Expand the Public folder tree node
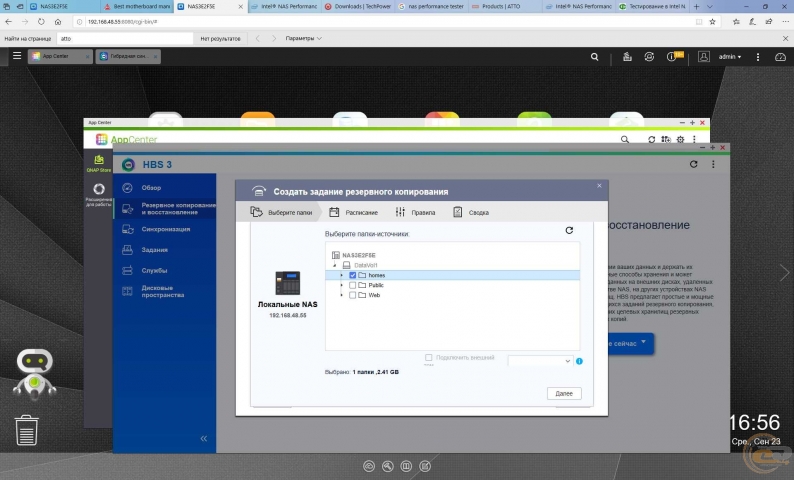Viewport: 794px width, 480px height. click(342, 286)
